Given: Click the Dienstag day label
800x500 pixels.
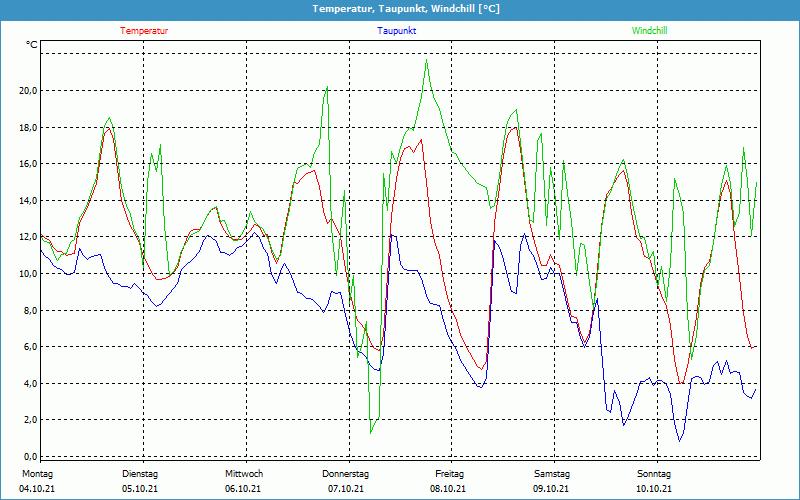Looking at the screenshot, I should coord(140,474).
